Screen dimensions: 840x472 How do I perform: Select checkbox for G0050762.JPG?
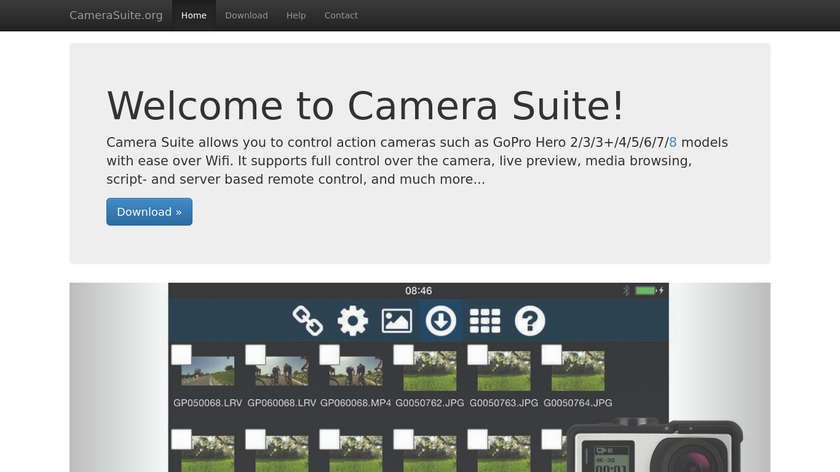(x=403, y=355)
